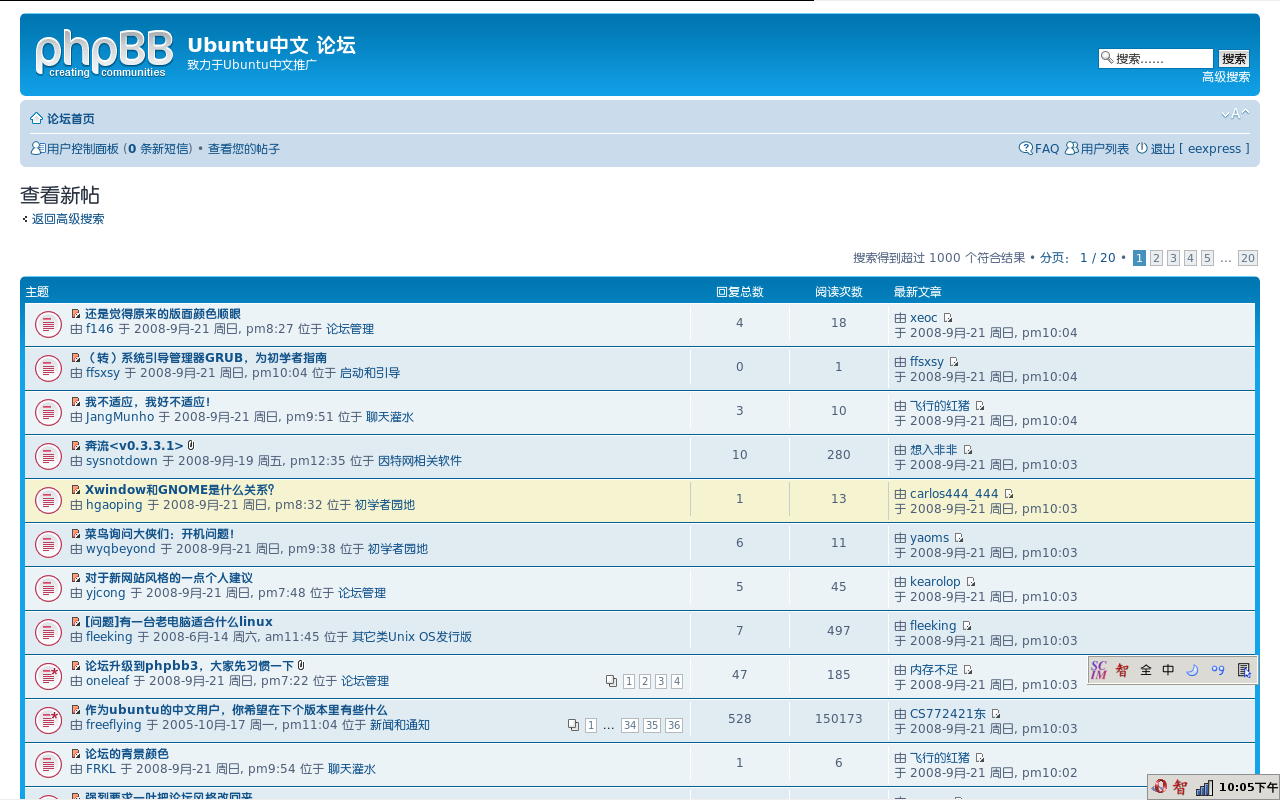Click the 10:05下午 clock

tap(1248, 787)
